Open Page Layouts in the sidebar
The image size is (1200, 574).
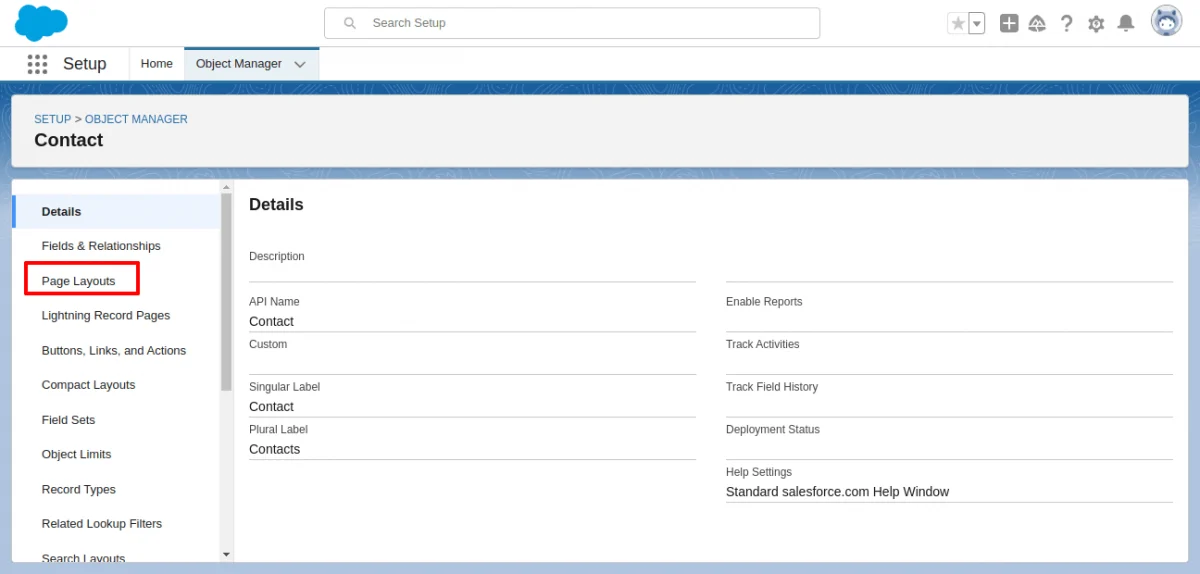pos(79,281)
